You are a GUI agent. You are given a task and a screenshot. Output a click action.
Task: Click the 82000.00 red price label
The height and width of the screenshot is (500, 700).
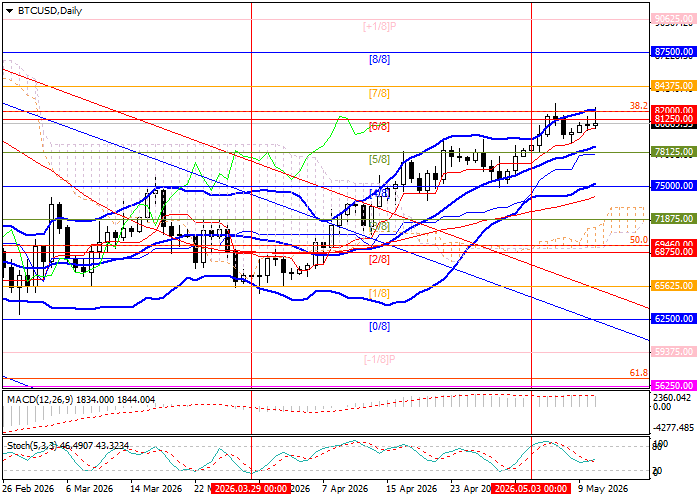tap(674, 110)
